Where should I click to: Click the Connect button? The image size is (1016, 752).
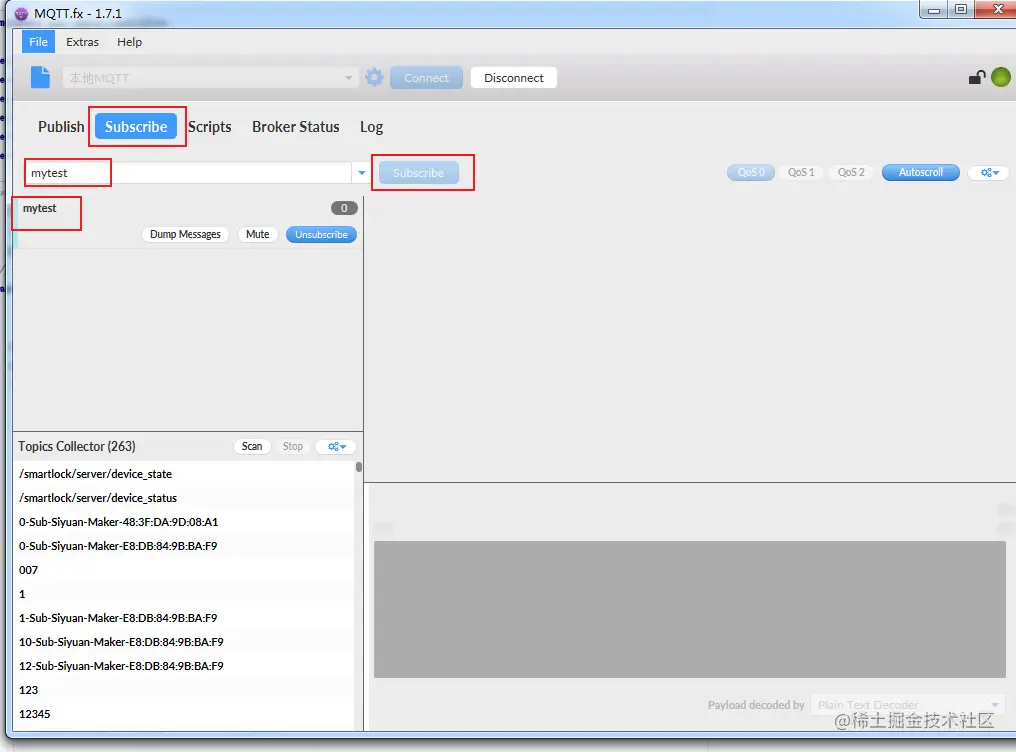(x=426, y=78)
